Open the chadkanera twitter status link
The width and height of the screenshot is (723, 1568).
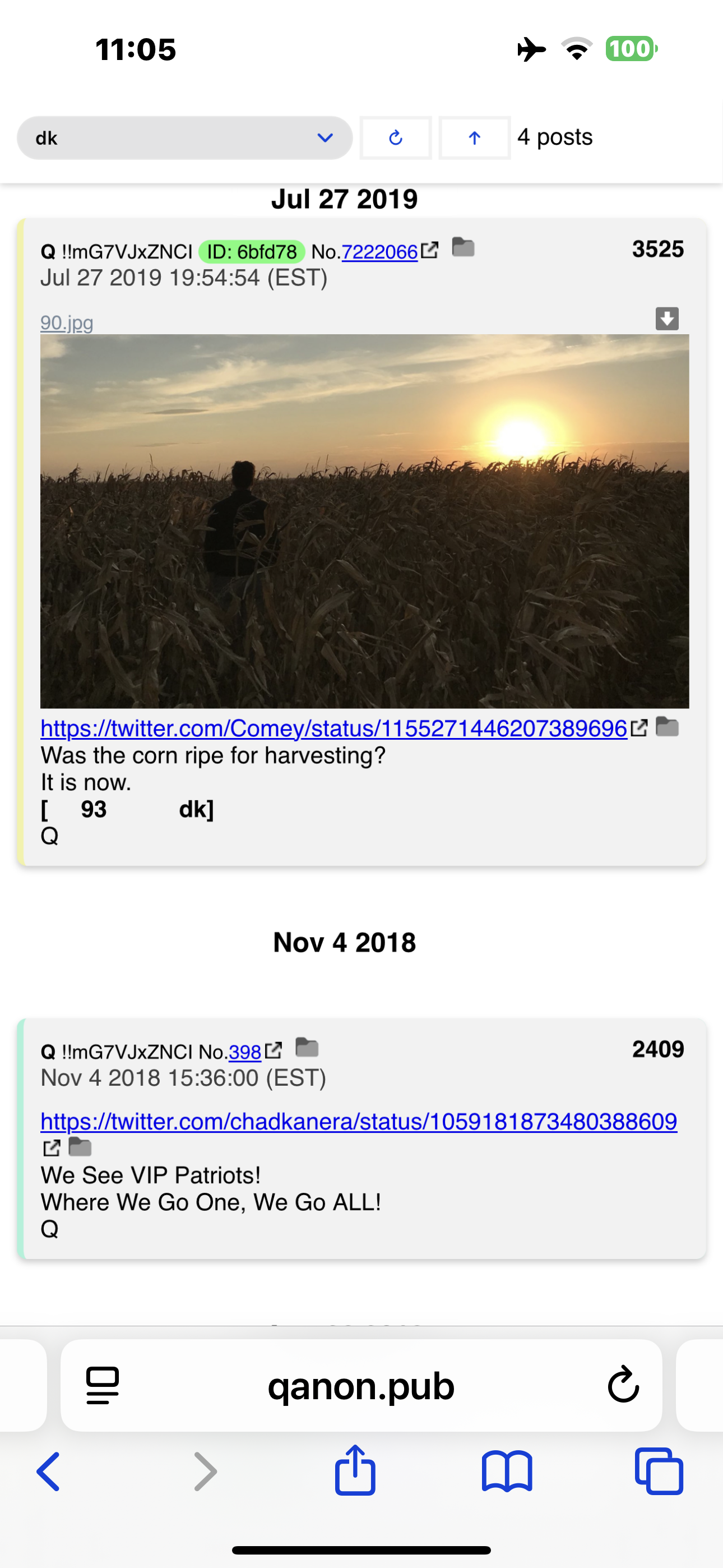pyautogui.click(x=359, y=1121)
